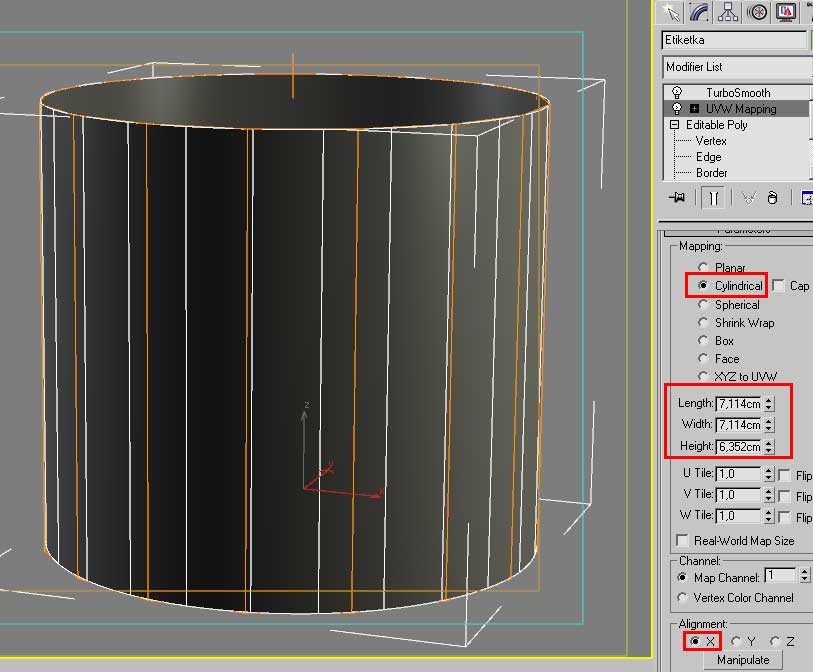Toggle the TurboSmooth lightbulb icon
The image size is (813, 672).
pyautogui.click(x=677, y=92)
